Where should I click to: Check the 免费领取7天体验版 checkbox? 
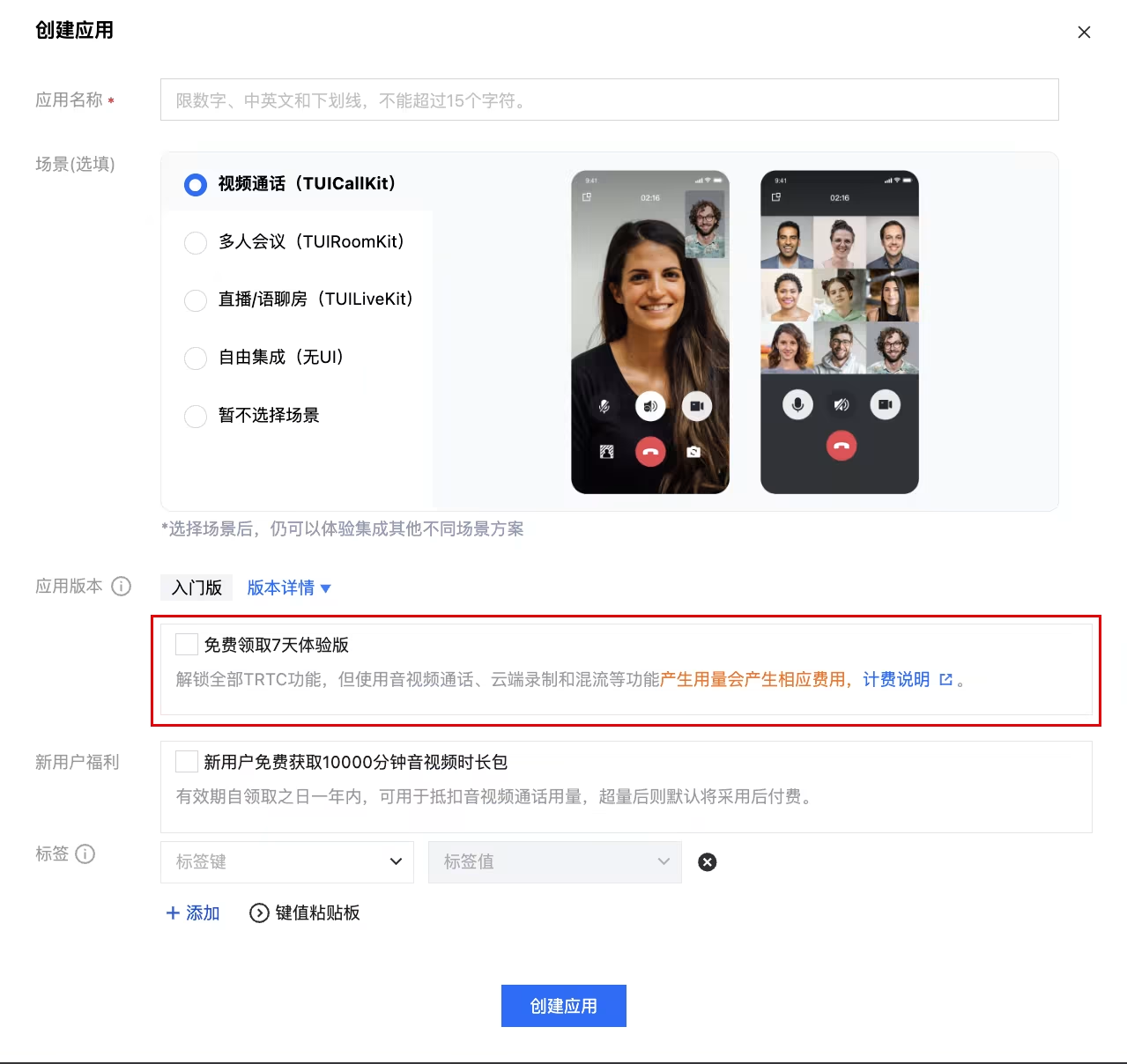pyautogui.click(x=187, y=645)
